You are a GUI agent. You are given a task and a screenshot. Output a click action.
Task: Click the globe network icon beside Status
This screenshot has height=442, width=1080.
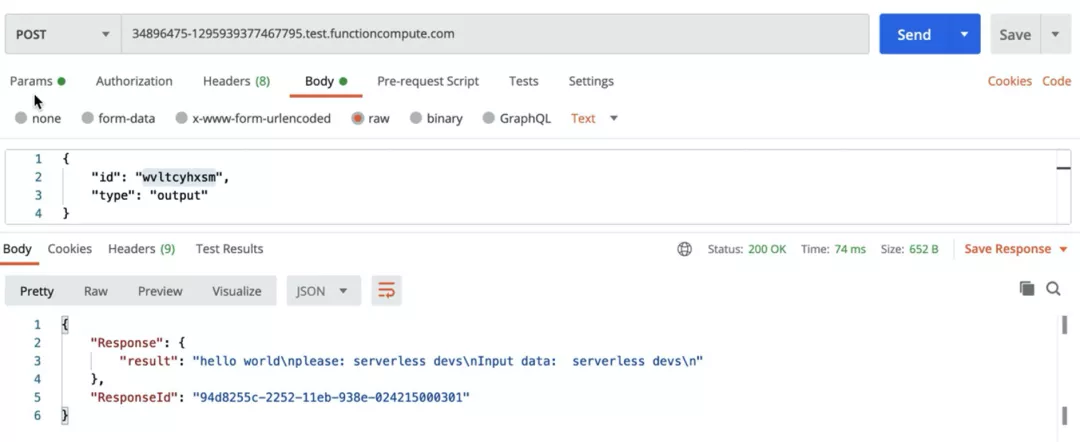click(x=684, y=249)
